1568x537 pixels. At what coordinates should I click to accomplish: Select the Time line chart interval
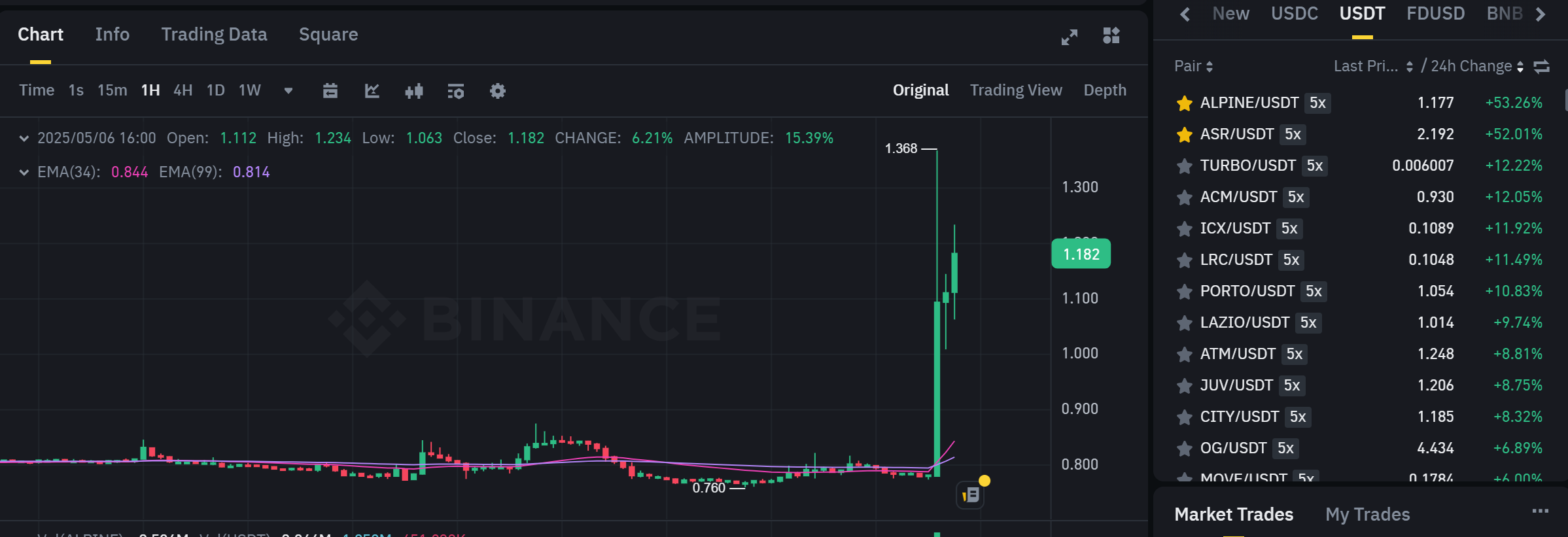(37, 90)
